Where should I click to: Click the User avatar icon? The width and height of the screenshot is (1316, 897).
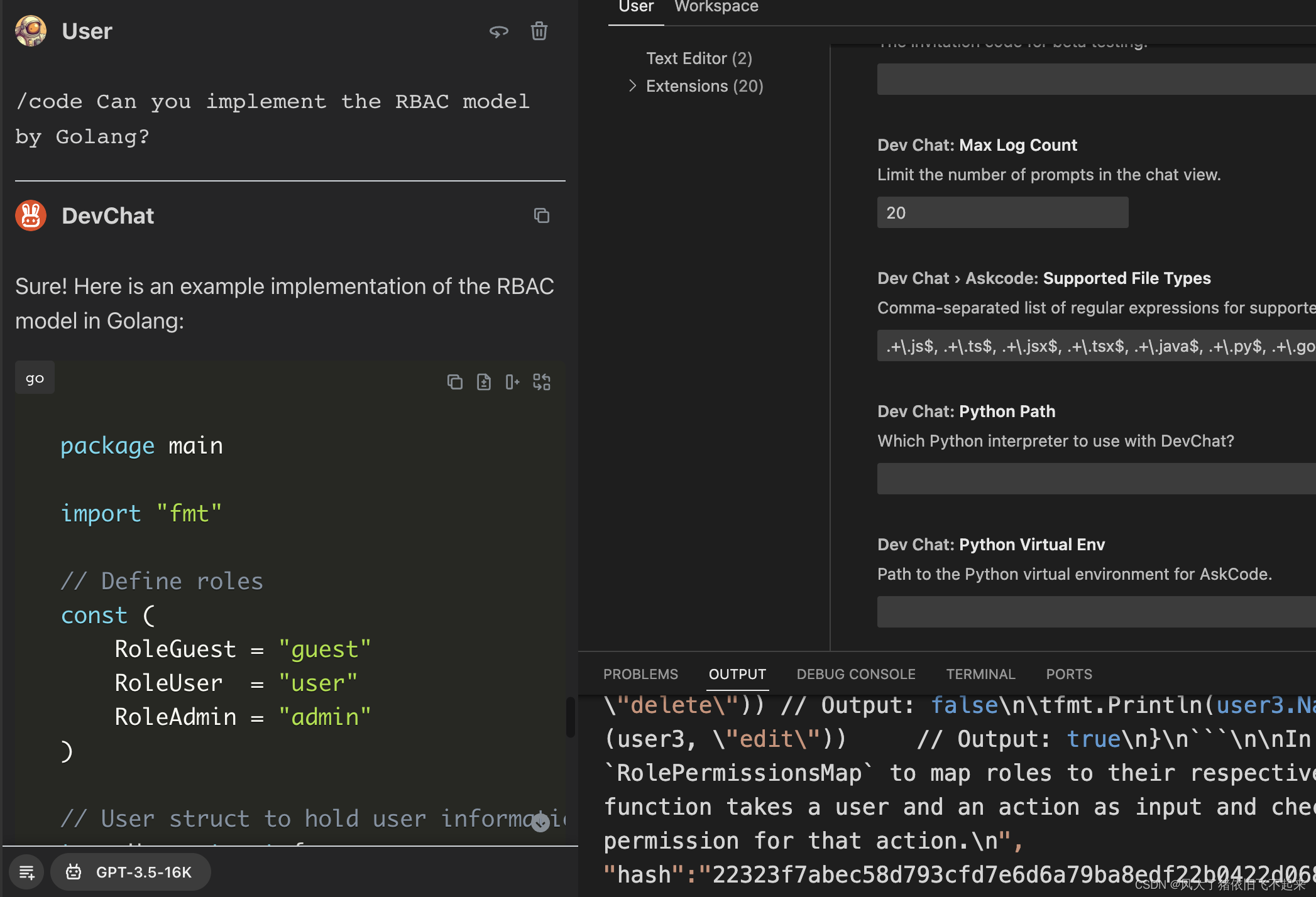pos(31,30)
